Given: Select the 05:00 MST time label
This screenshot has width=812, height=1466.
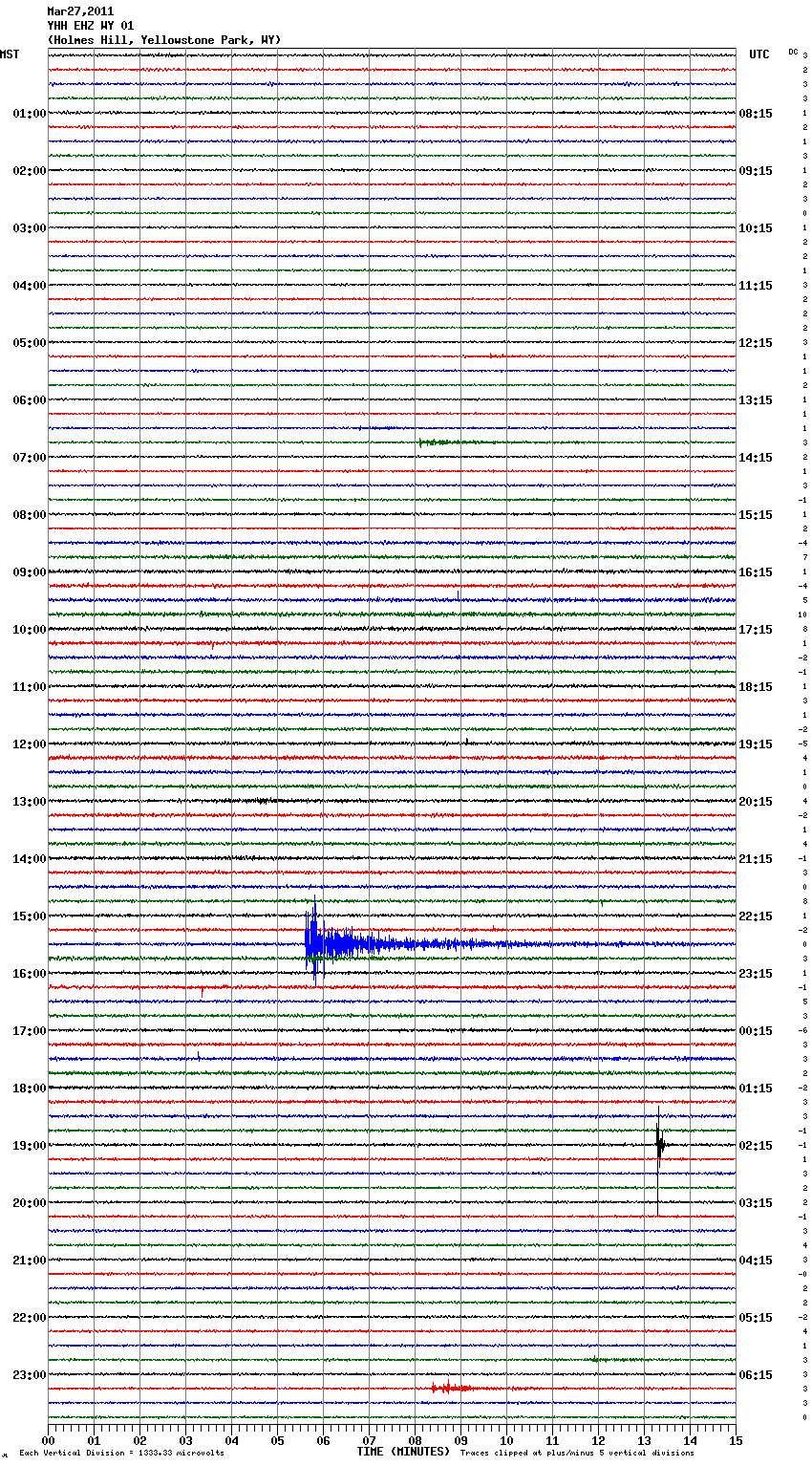Looking at the screenshot, I should pyautogui.click(x=30, y=343).
